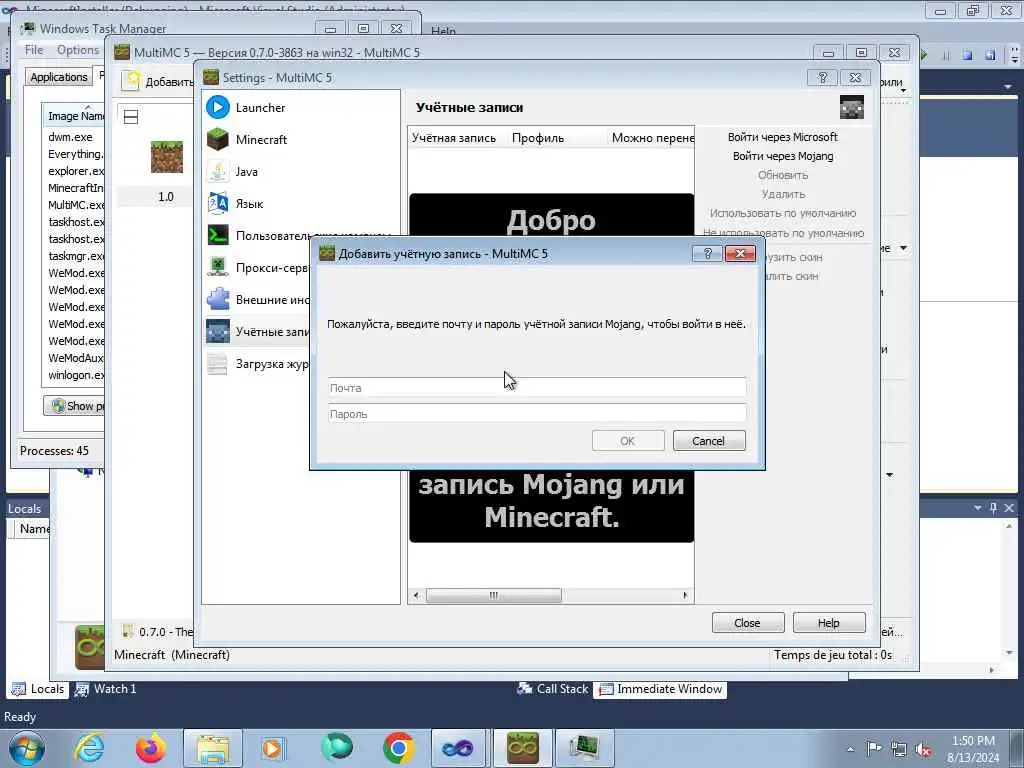Click the Добавить add instance toolbar icon
Screen dimensions: 1024x768
point(133,80)
